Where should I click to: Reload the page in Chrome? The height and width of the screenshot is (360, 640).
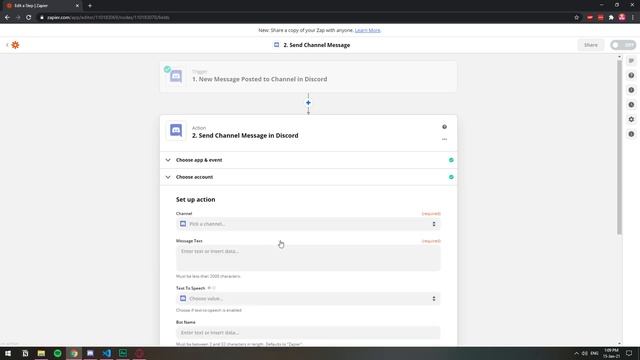pos(29,18)
